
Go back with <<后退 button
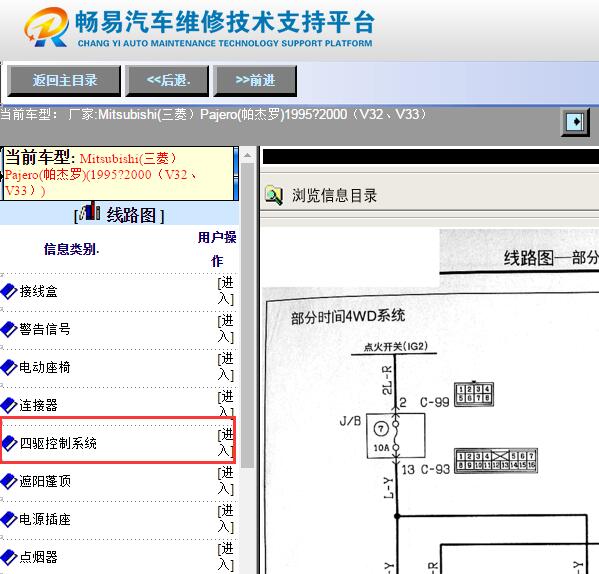click(x=167, y=80)
